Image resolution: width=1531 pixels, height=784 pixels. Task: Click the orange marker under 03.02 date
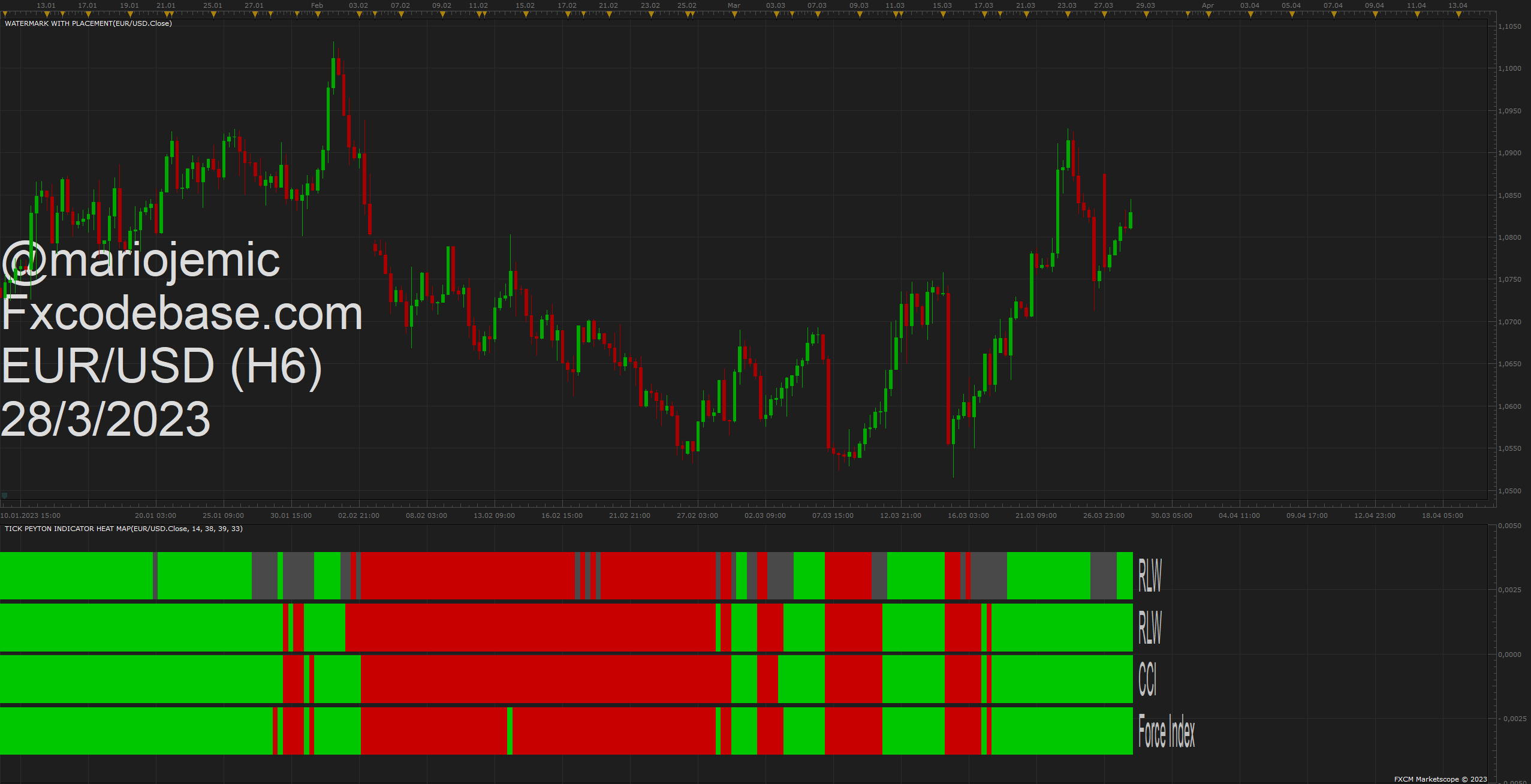pos(359,14)
